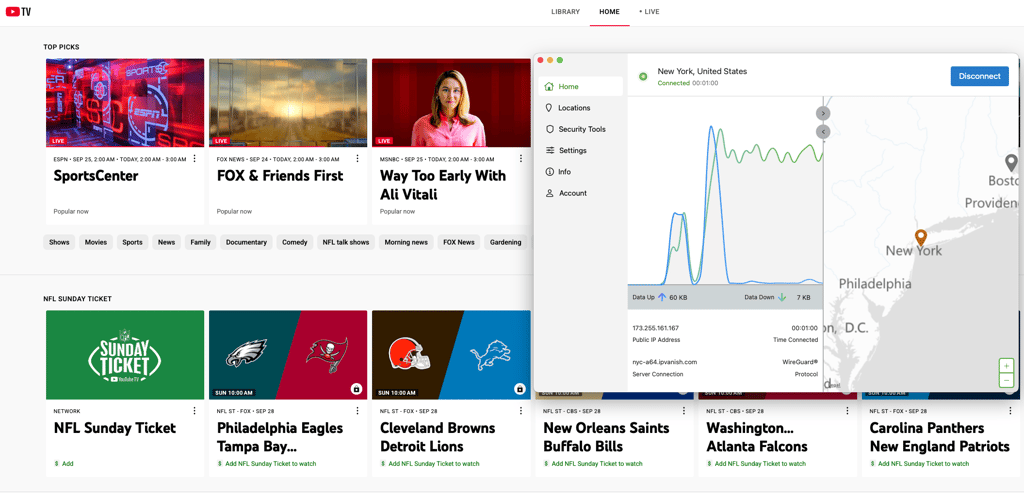Select the Gardening filter chip

tap(505, 242)
